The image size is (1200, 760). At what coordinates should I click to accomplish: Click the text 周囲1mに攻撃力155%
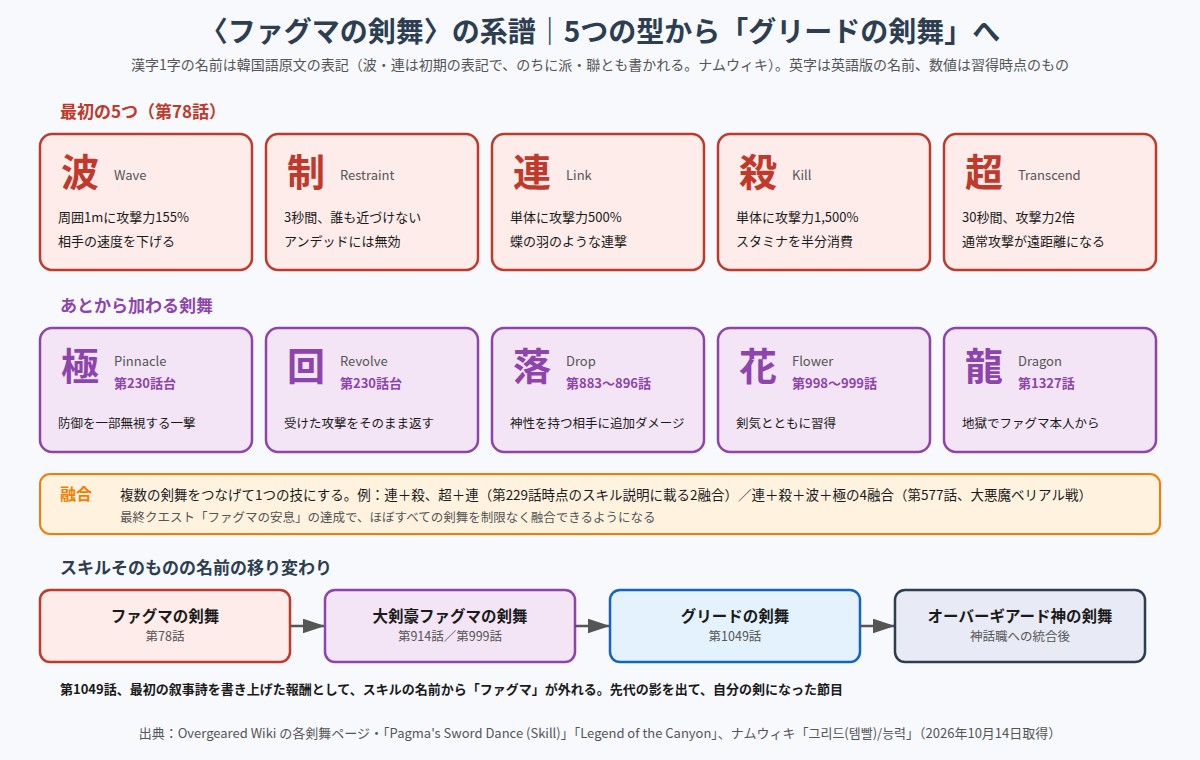pyautogui.click(x=124, y=217)
